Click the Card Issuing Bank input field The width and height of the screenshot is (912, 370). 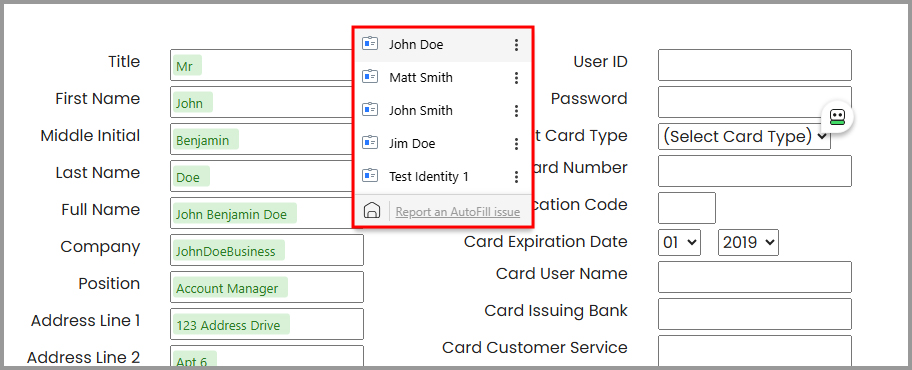click(x=755, y=314)
